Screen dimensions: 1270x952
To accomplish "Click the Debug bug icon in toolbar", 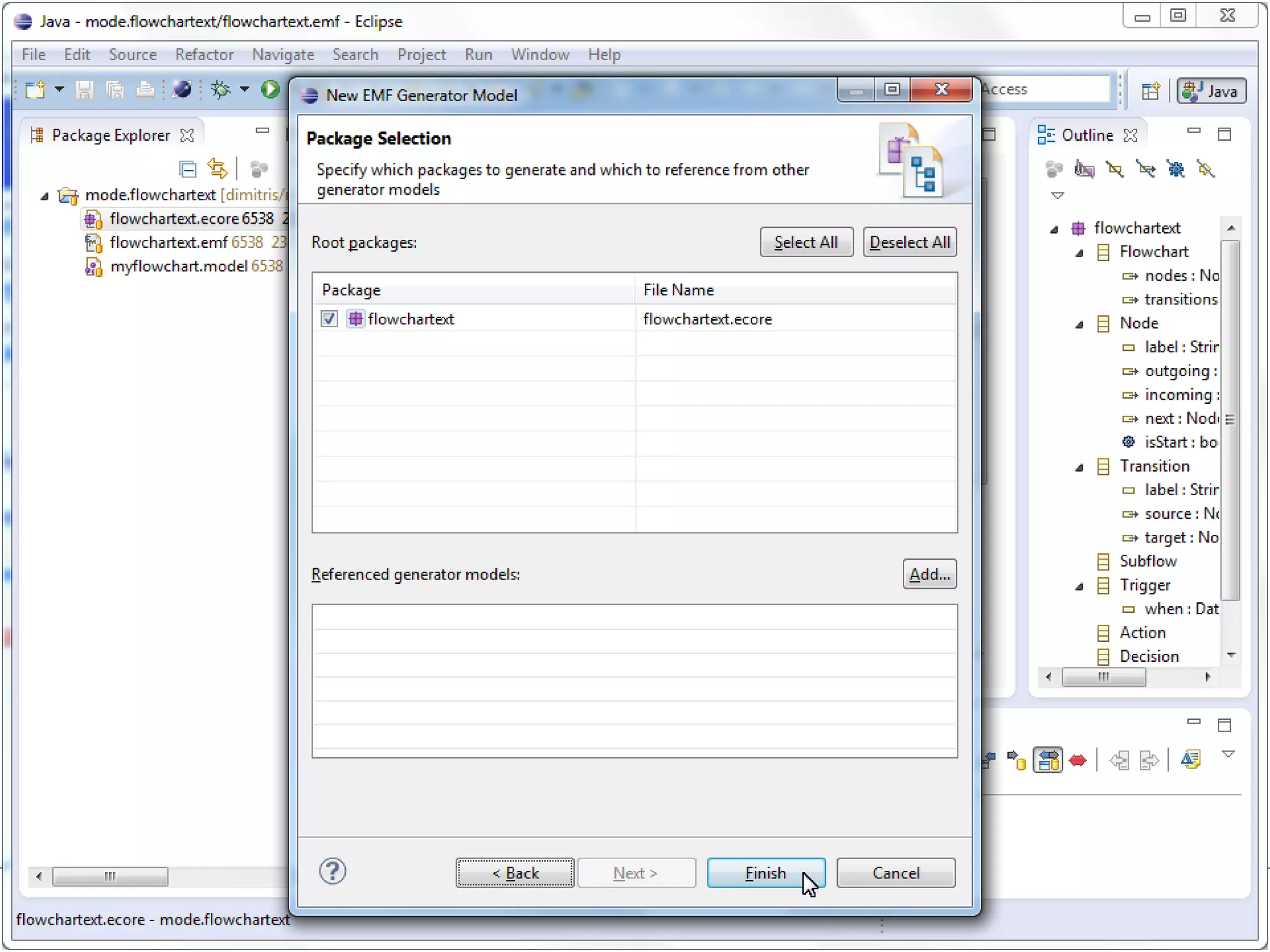I will (220, 90).
